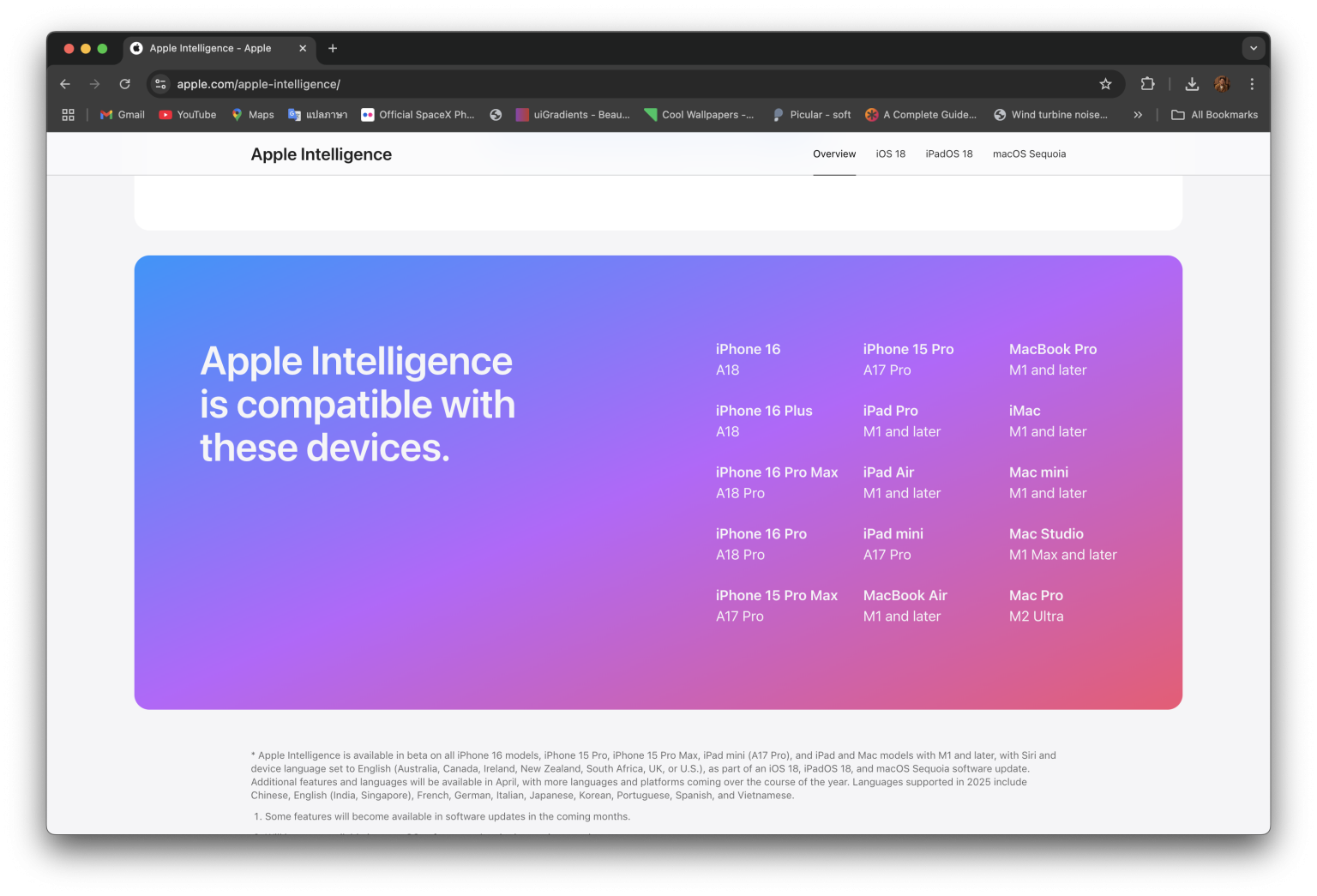The width and height of the screenshot is (1317, 896).
Task: Open the uiGradients bookmark
Action: [x=573, y=114]
